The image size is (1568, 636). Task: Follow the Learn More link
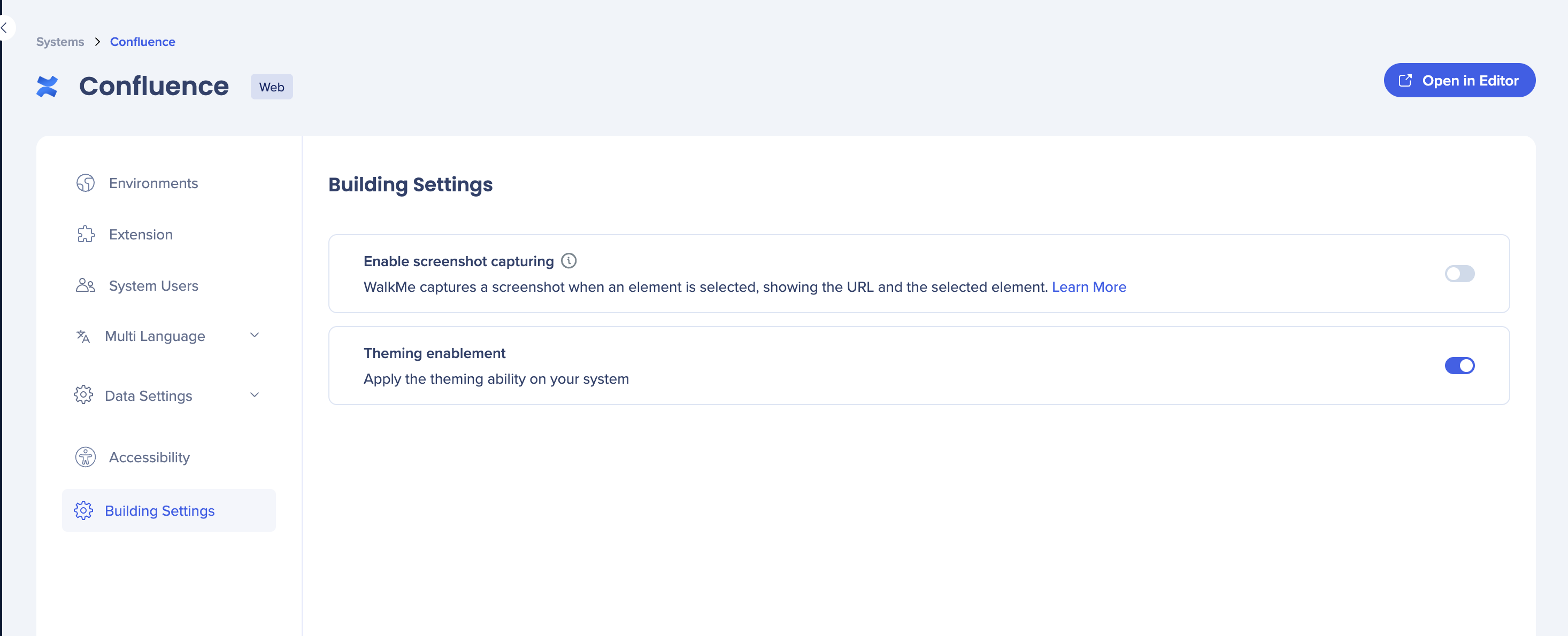click(x=1089, y=287)
